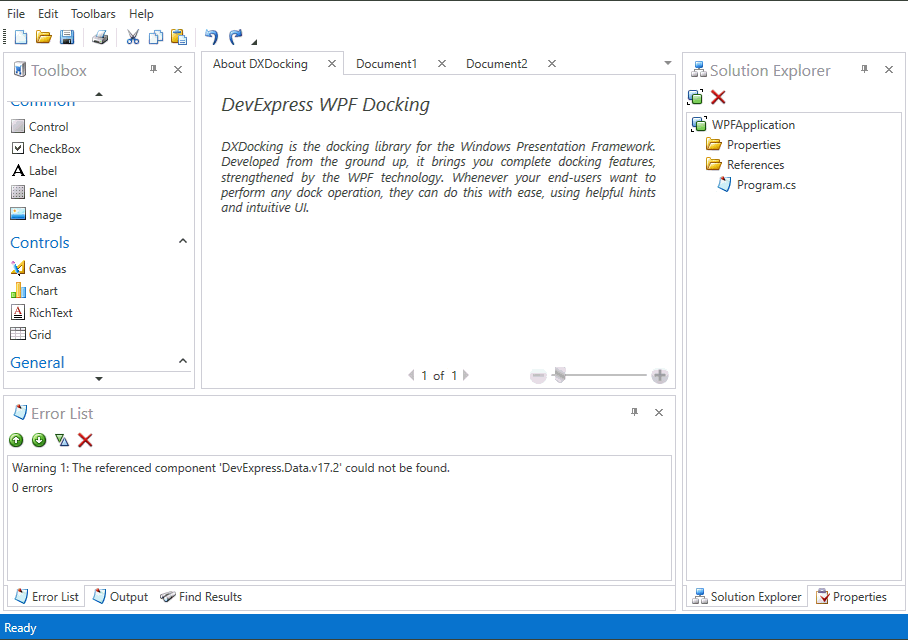Open the File menu

tap(16, 13)
